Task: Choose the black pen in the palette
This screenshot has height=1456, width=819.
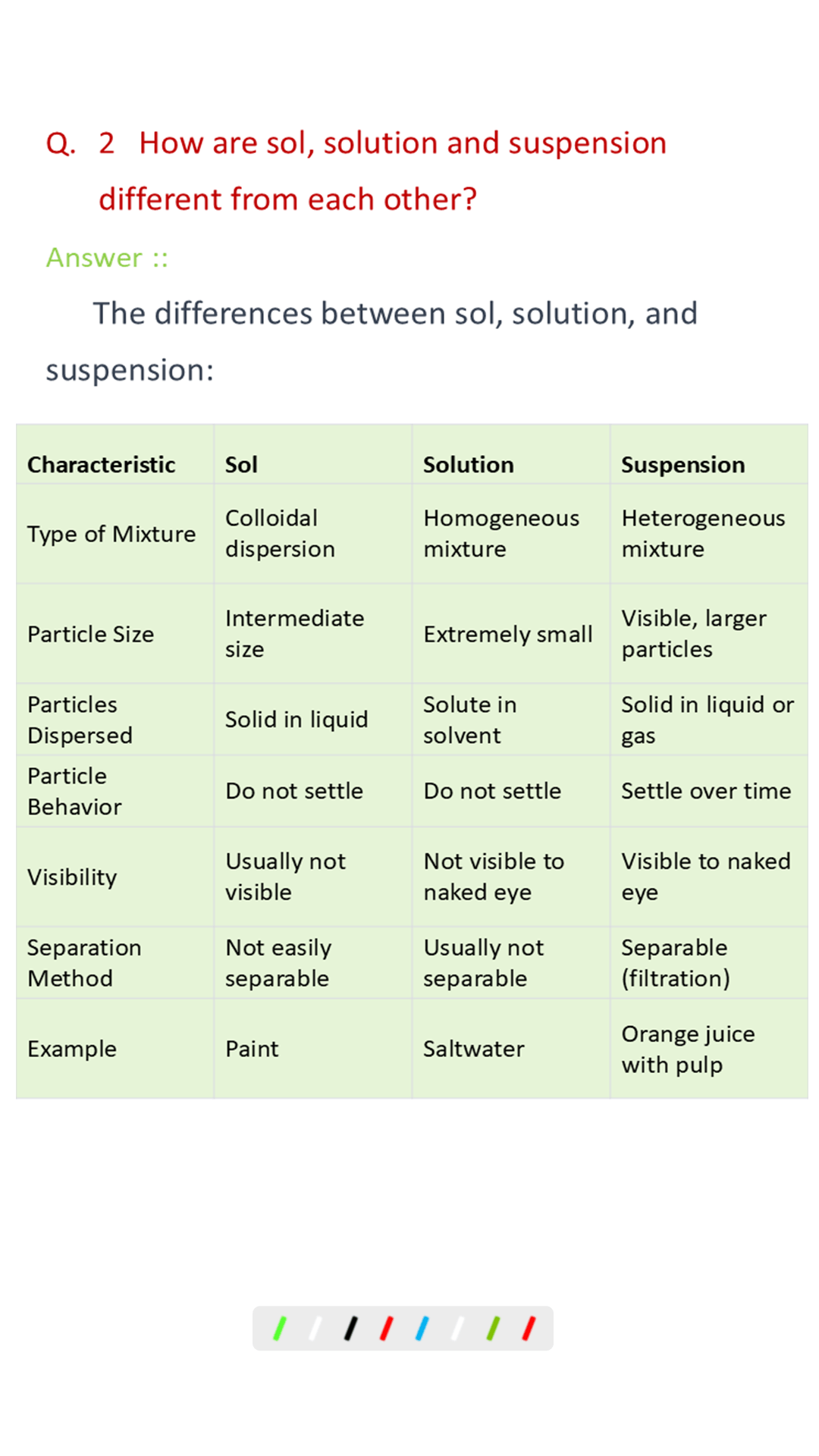Action: tap(350, 1328)
